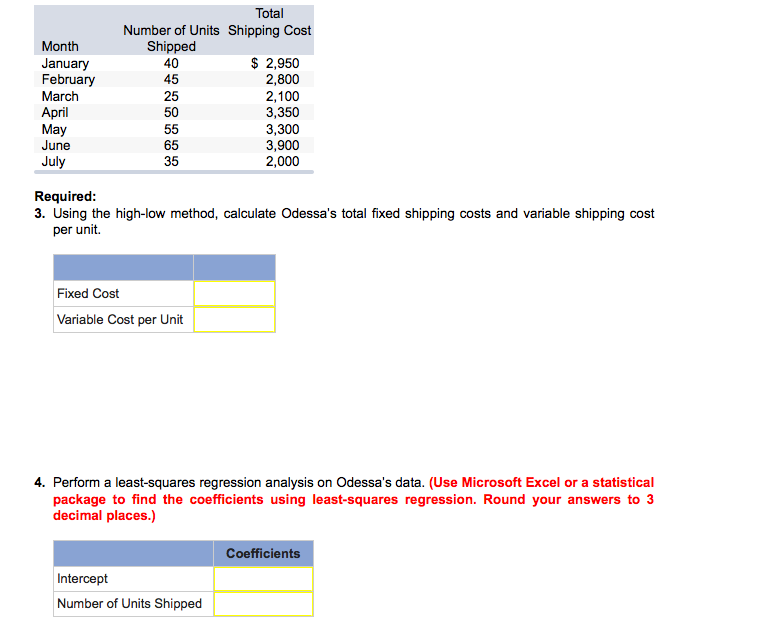The width and height of the screenshot is (757, 644).
Task: Click the February month cell
Action: tap(68, 79)
